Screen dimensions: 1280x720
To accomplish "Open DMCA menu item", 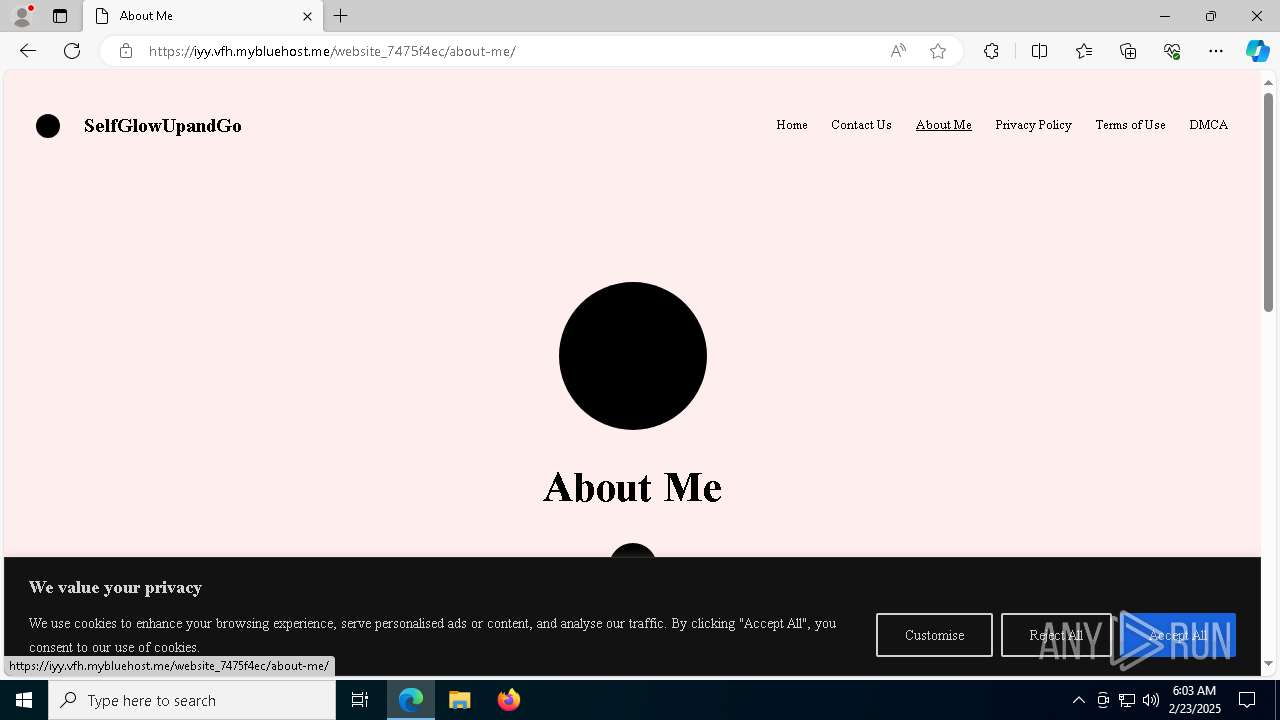I will 1208,125.
